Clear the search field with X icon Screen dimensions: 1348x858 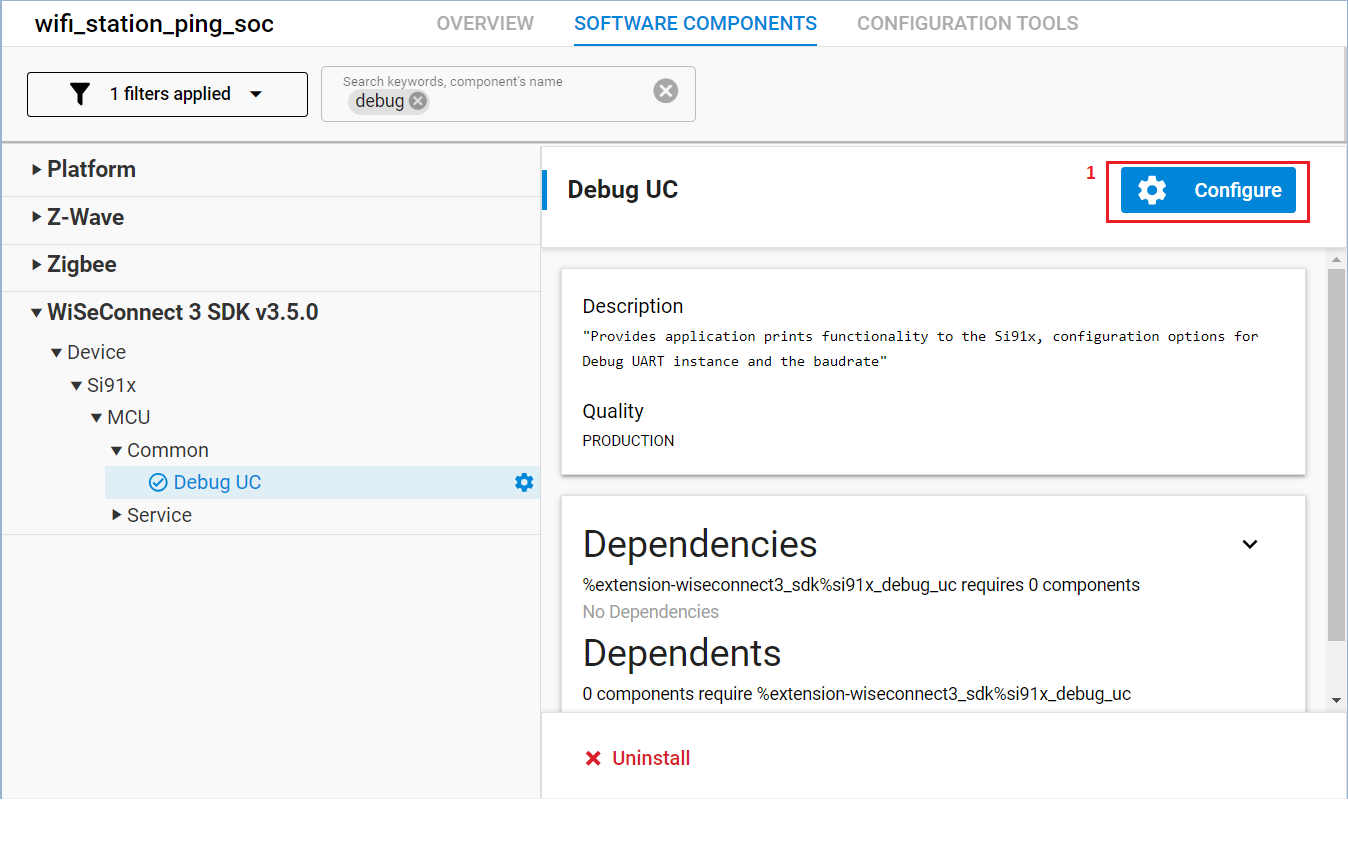(x=665, y=91)
